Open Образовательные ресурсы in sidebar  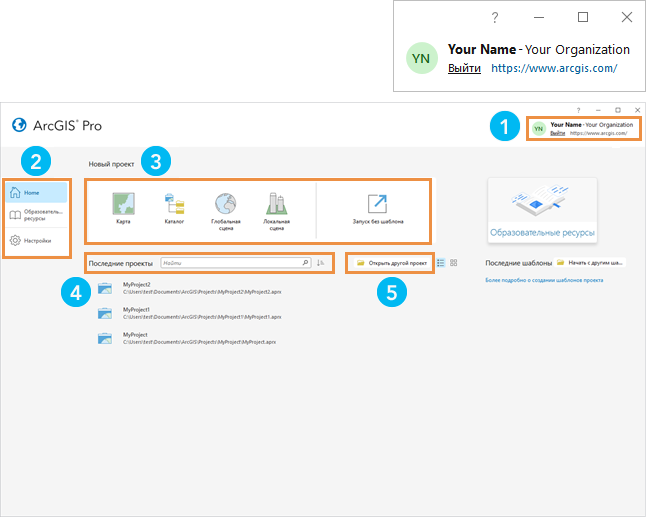[36, 215]
